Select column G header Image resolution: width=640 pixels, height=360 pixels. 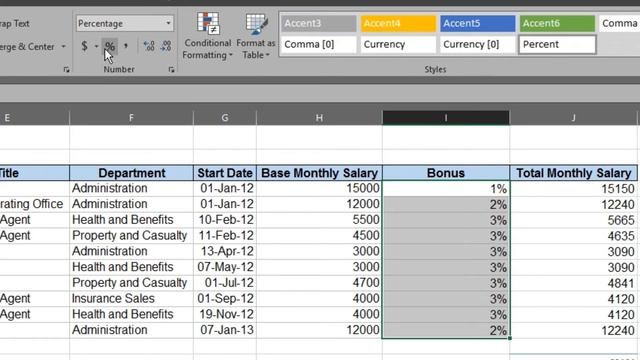pos(225,118)
